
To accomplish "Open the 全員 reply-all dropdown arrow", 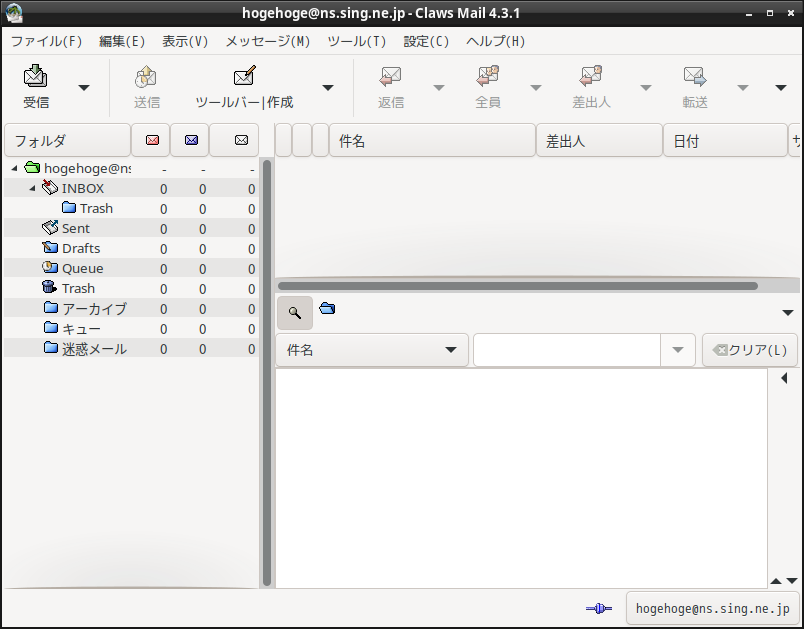I will pyautogui.click(x=535, y=88).
